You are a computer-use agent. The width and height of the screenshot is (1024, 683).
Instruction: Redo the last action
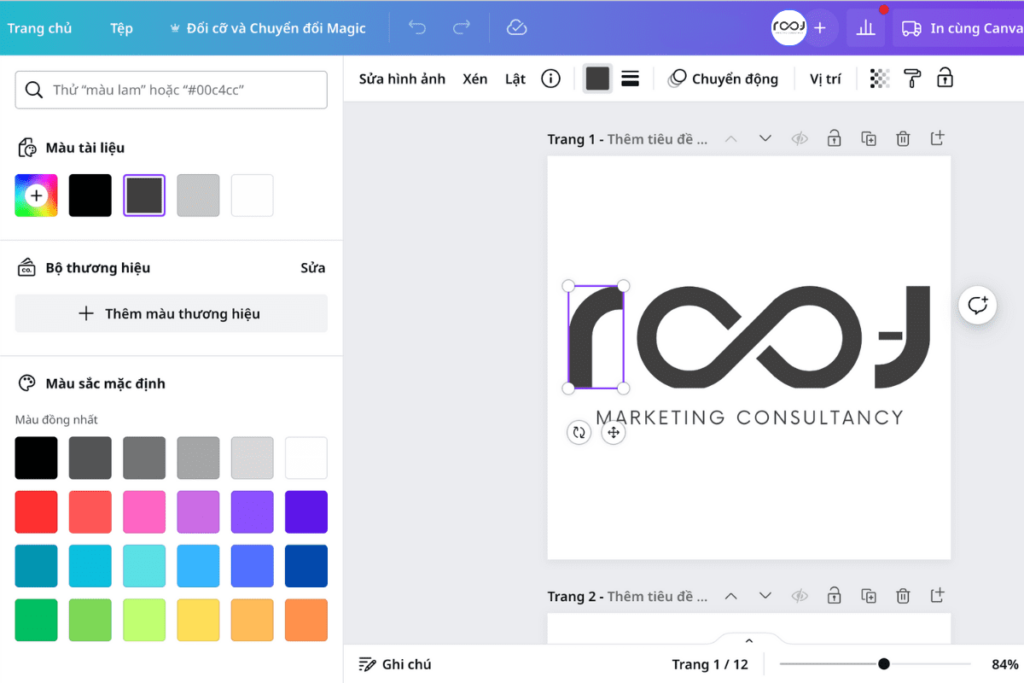tap(462, 27)
